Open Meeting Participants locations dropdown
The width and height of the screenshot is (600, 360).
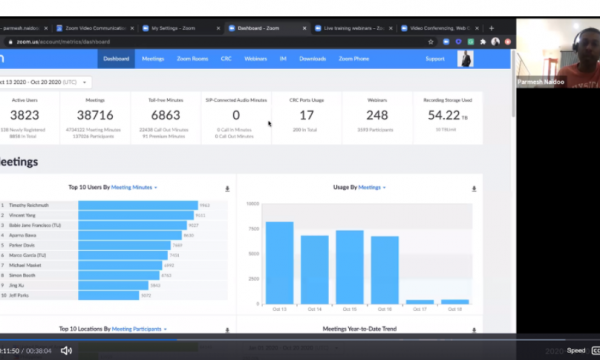[139, 329]
